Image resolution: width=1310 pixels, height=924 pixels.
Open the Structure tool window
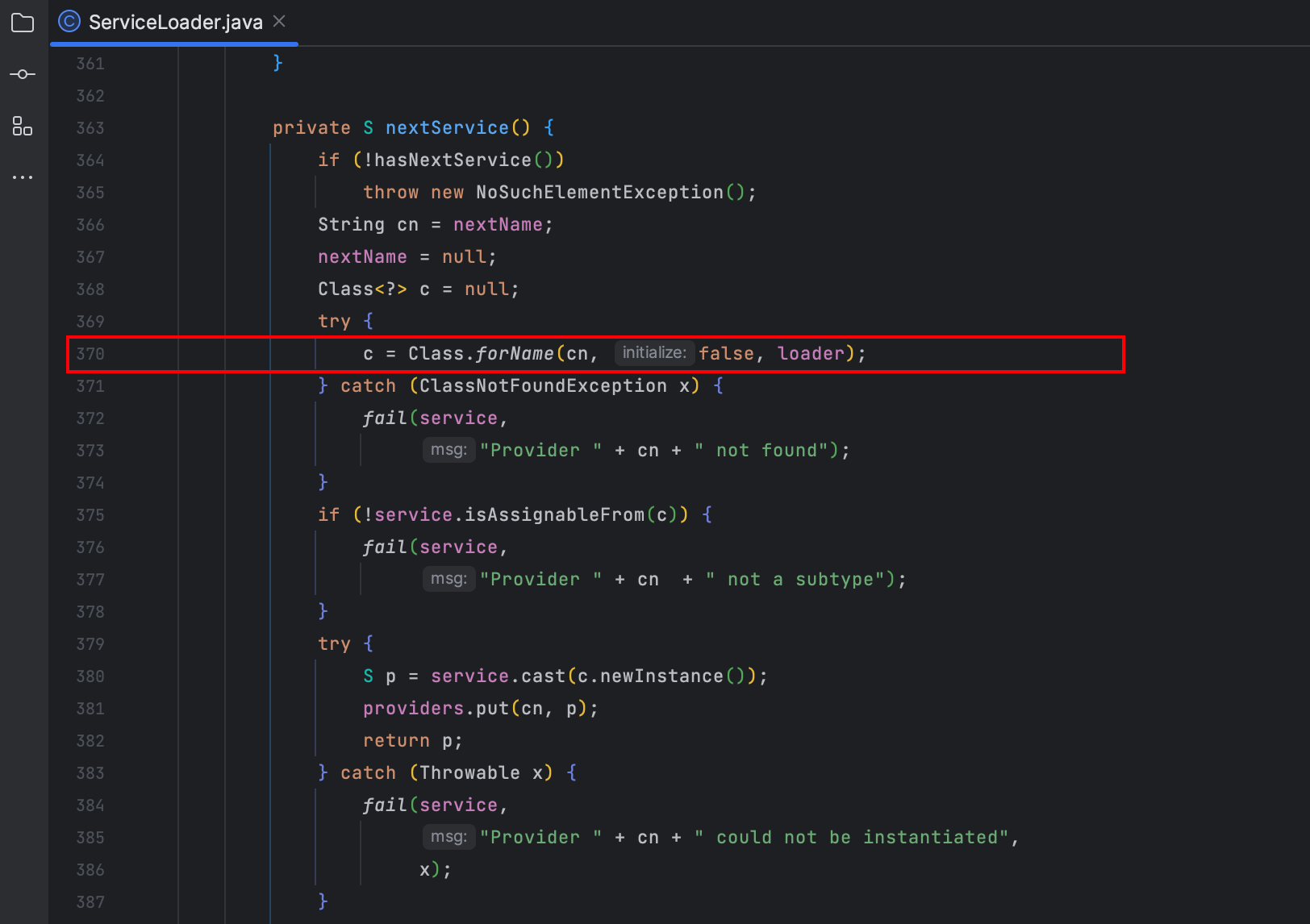[x=22, y=127]
